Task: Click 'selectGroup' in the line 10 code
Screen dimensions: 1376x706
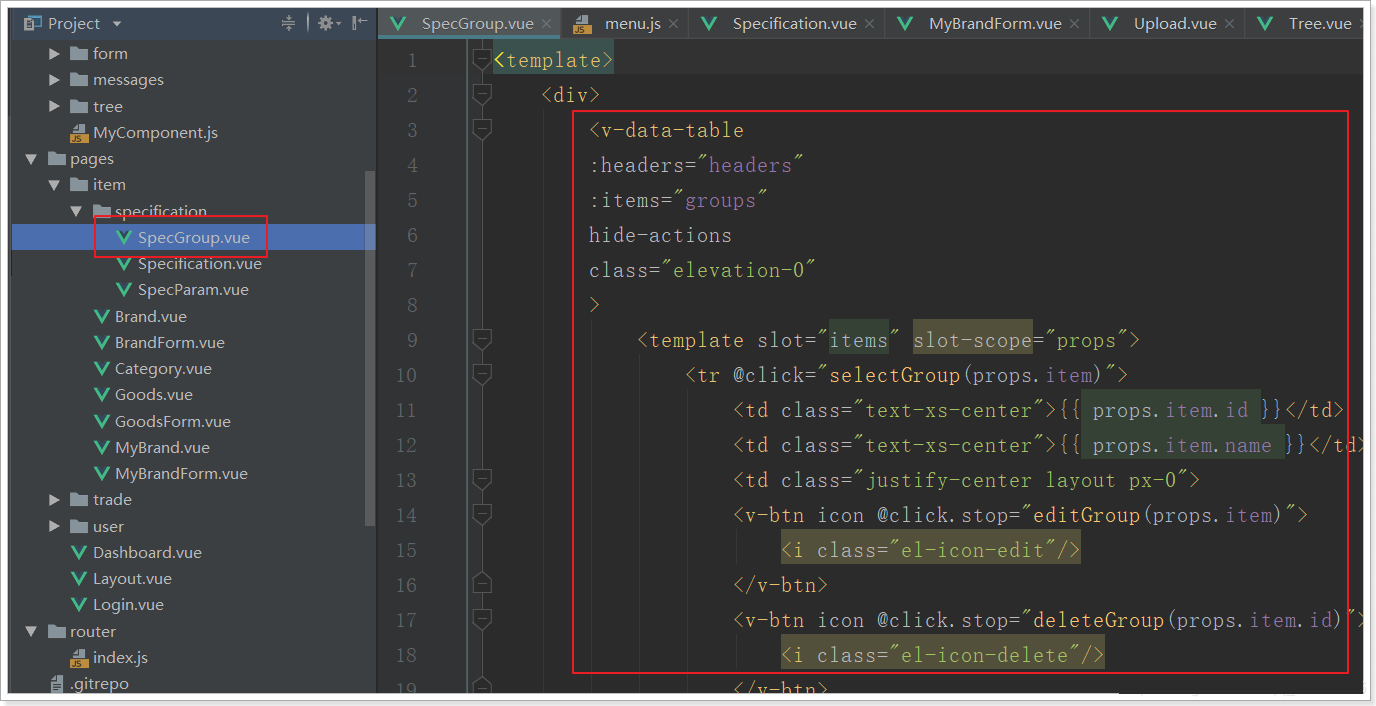Action: [895, 375]
